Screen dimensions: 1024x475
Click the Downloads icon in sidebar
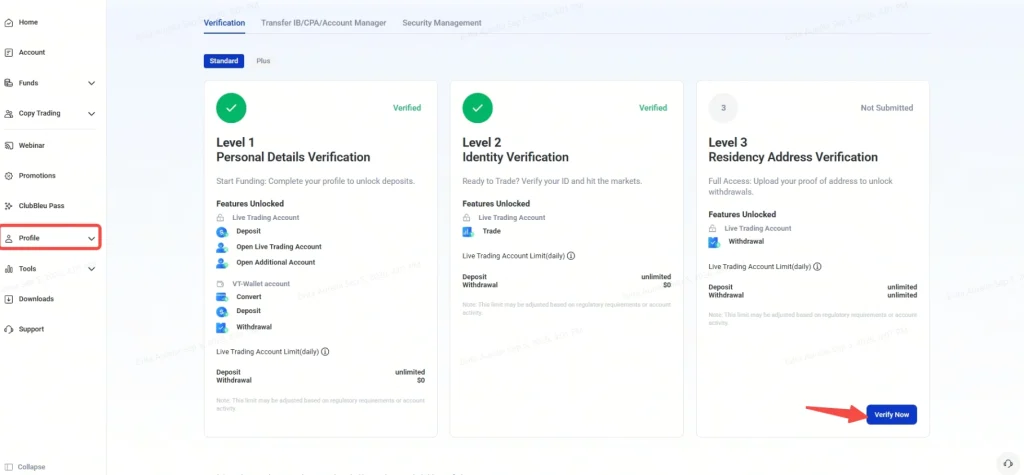point(8,299)
